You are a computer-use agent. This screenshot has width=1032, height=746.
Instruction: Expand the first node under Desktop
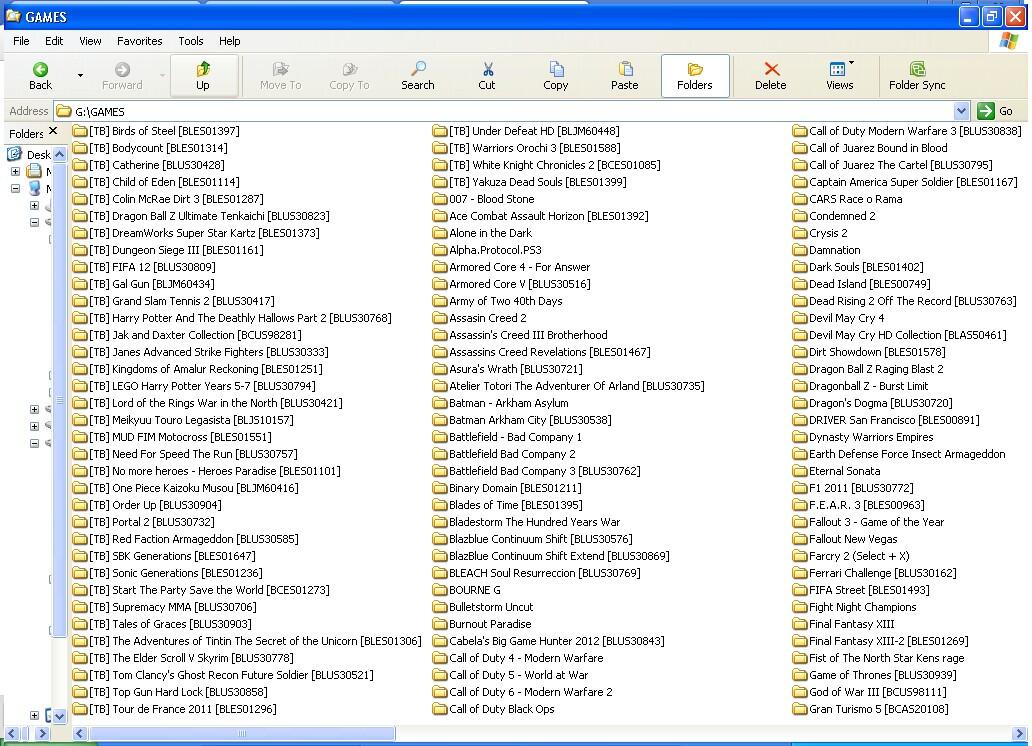pos(15,171)
